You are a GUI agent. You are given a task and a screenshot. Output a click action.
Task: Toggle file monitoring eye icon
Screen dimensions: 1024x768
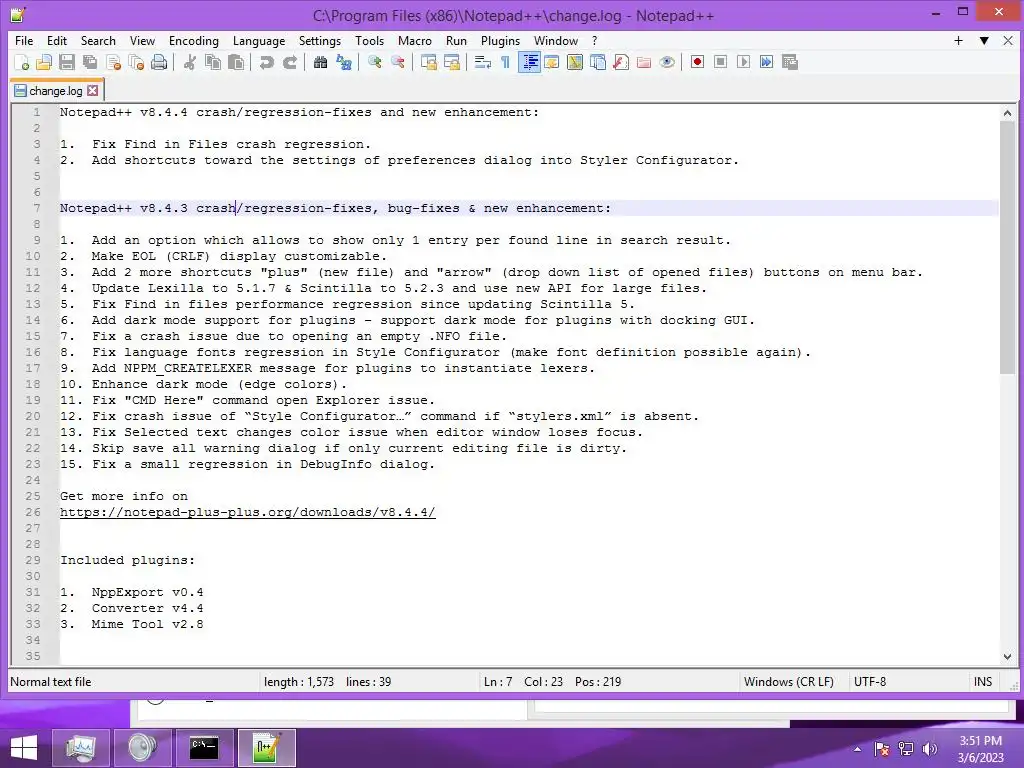tap(667, 62)
